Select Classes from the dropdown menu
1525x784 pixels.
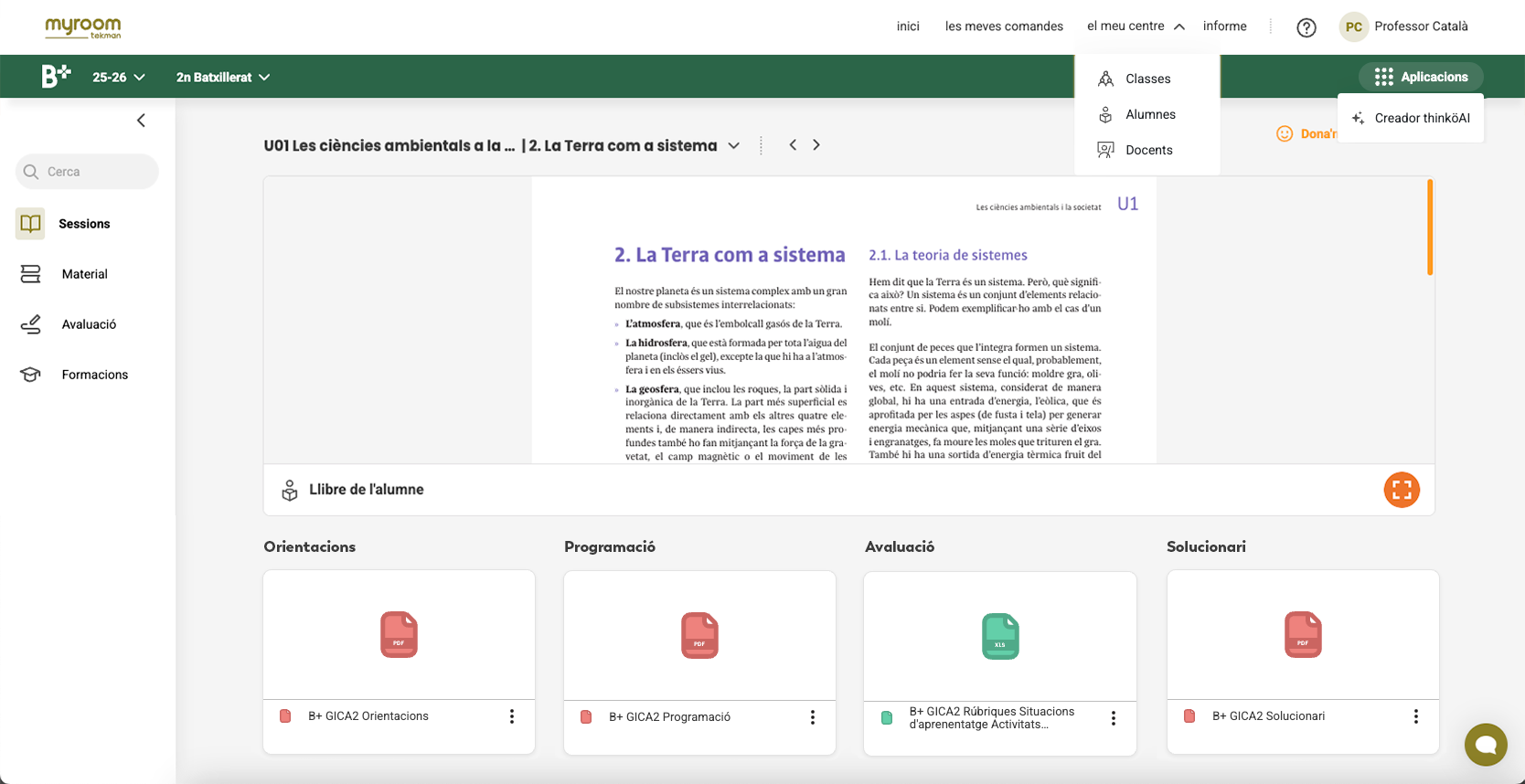point(1147,79)
